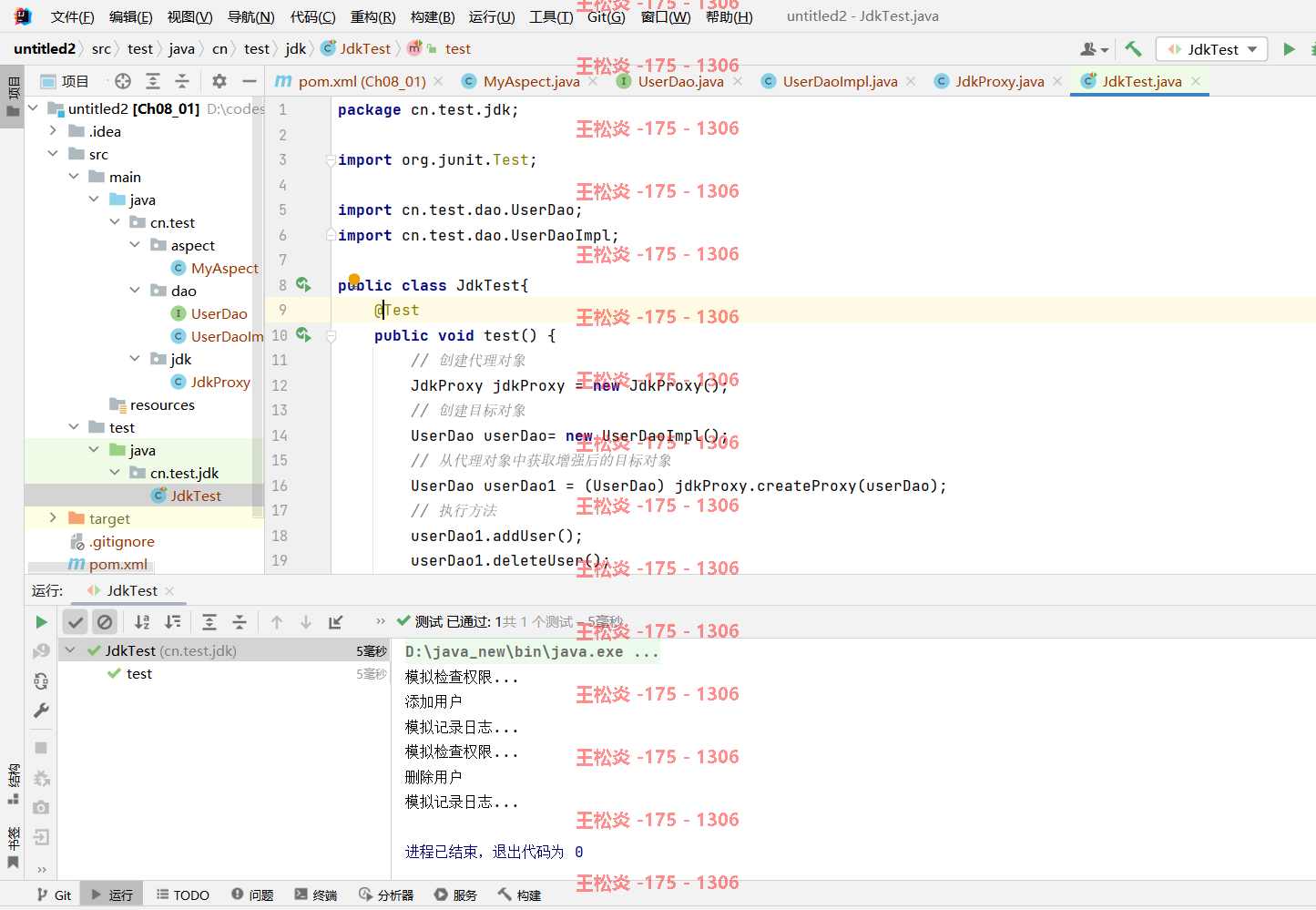The height and width of the screenshot is (910, 1316).
Task: Open project panel gear settings
Action: [x=219, y=81]
